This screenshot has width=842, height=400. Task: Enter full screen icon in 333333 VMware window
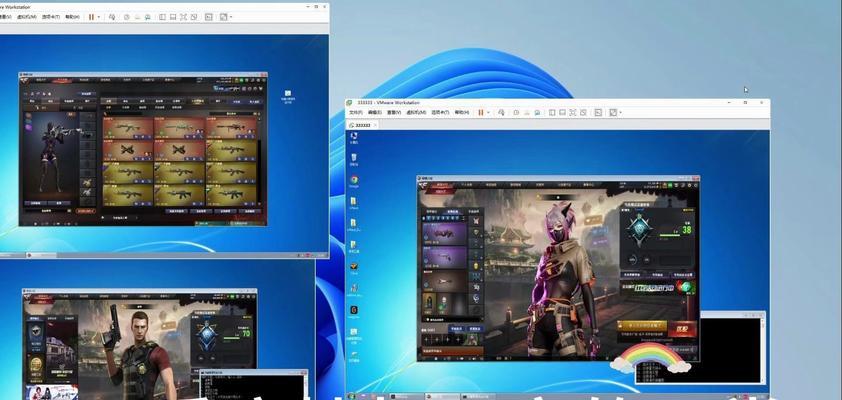(572, 112)
